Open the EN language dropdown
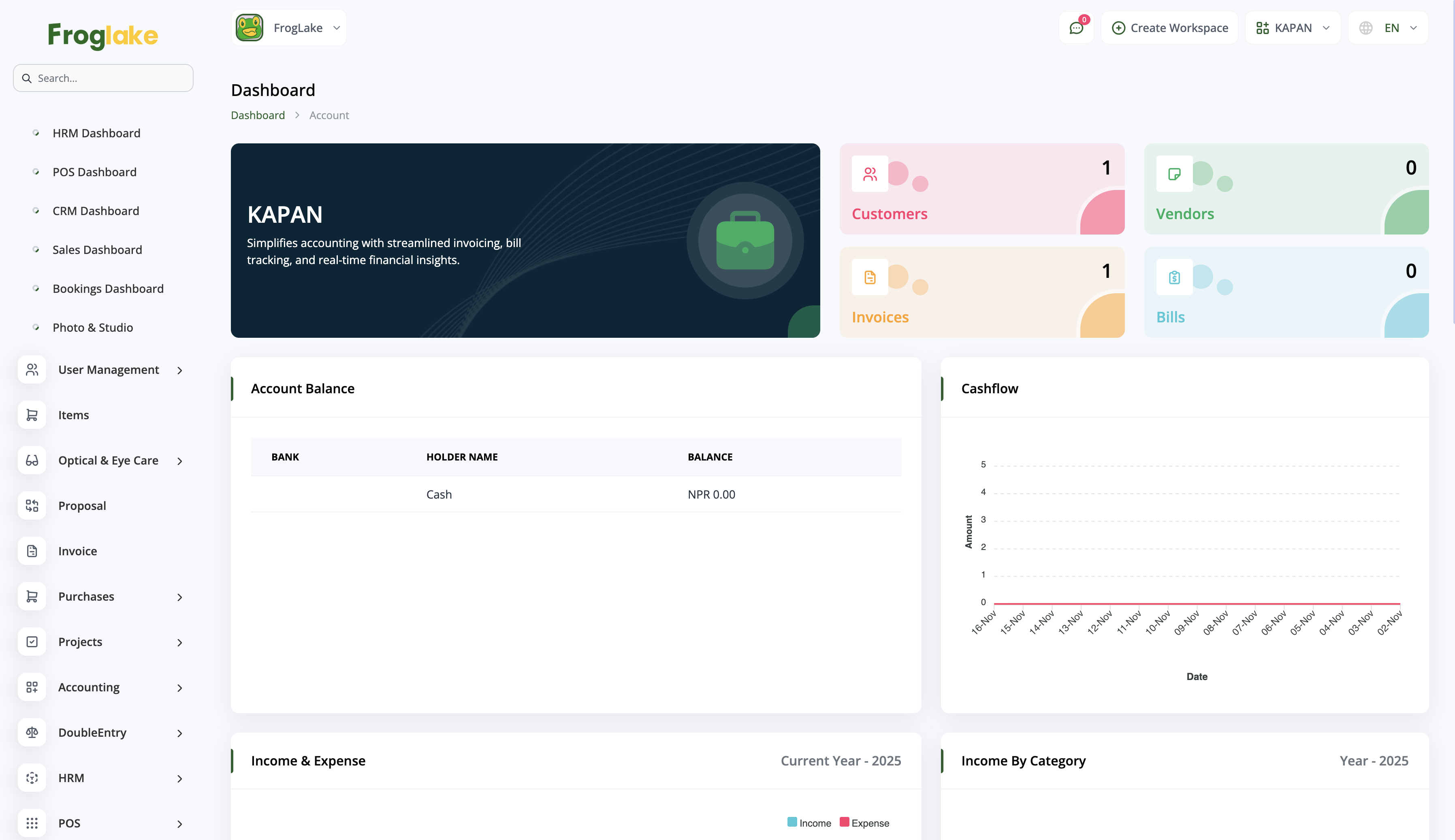The height and width of the screenshot is (840, 1455). pyautogui.click(x=1388, y=28)
